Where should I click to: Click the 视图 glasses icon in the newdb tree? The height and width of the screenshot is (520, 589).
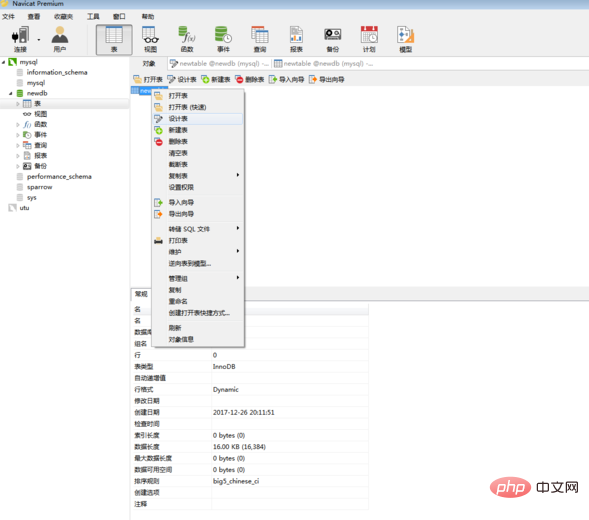point(27,114)
